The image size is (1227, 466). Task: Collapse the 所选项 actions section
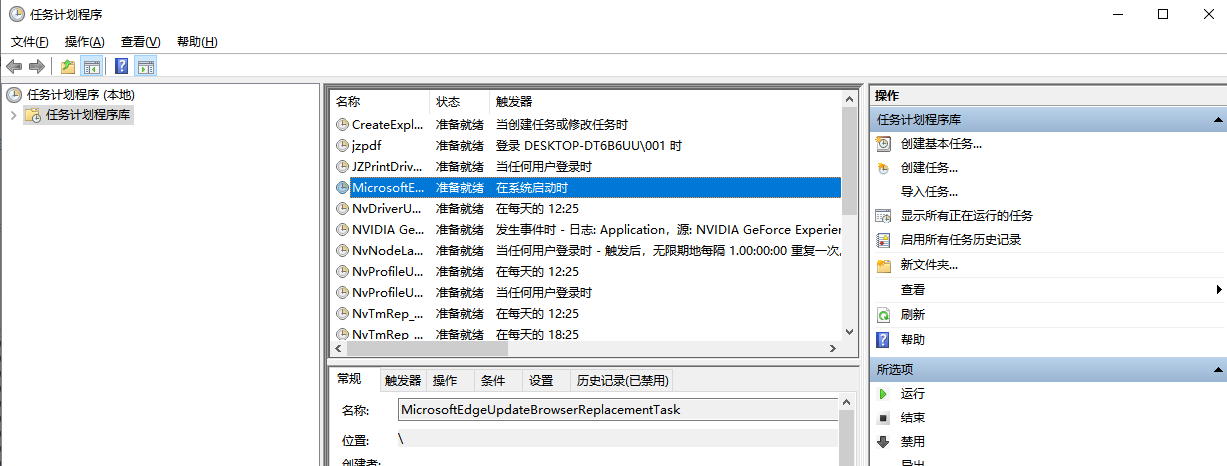(x=1219, y=369)
